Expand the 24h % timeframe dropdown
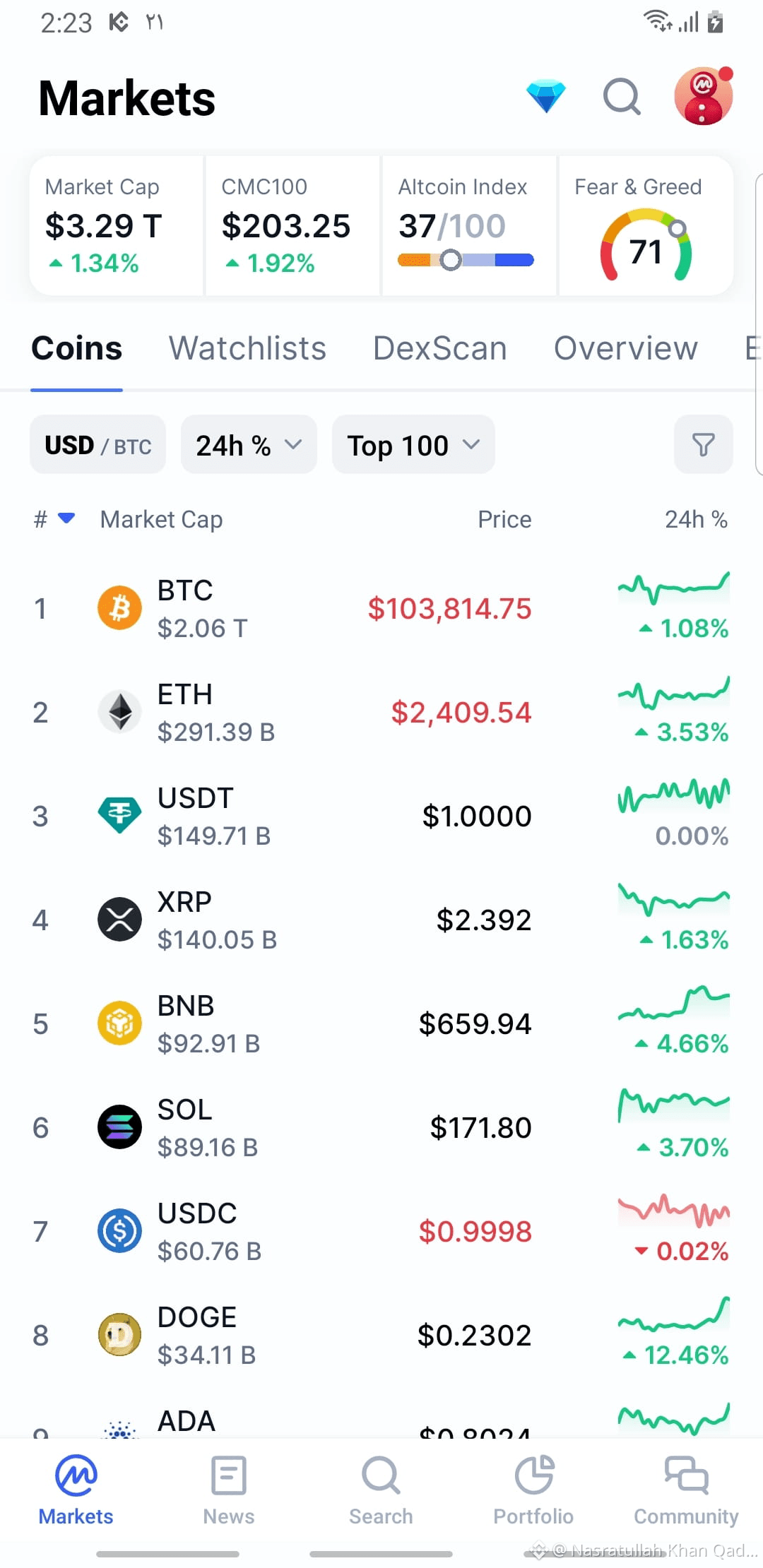The height and width of the screenshot is (1568, 763). tap(249, 444)
